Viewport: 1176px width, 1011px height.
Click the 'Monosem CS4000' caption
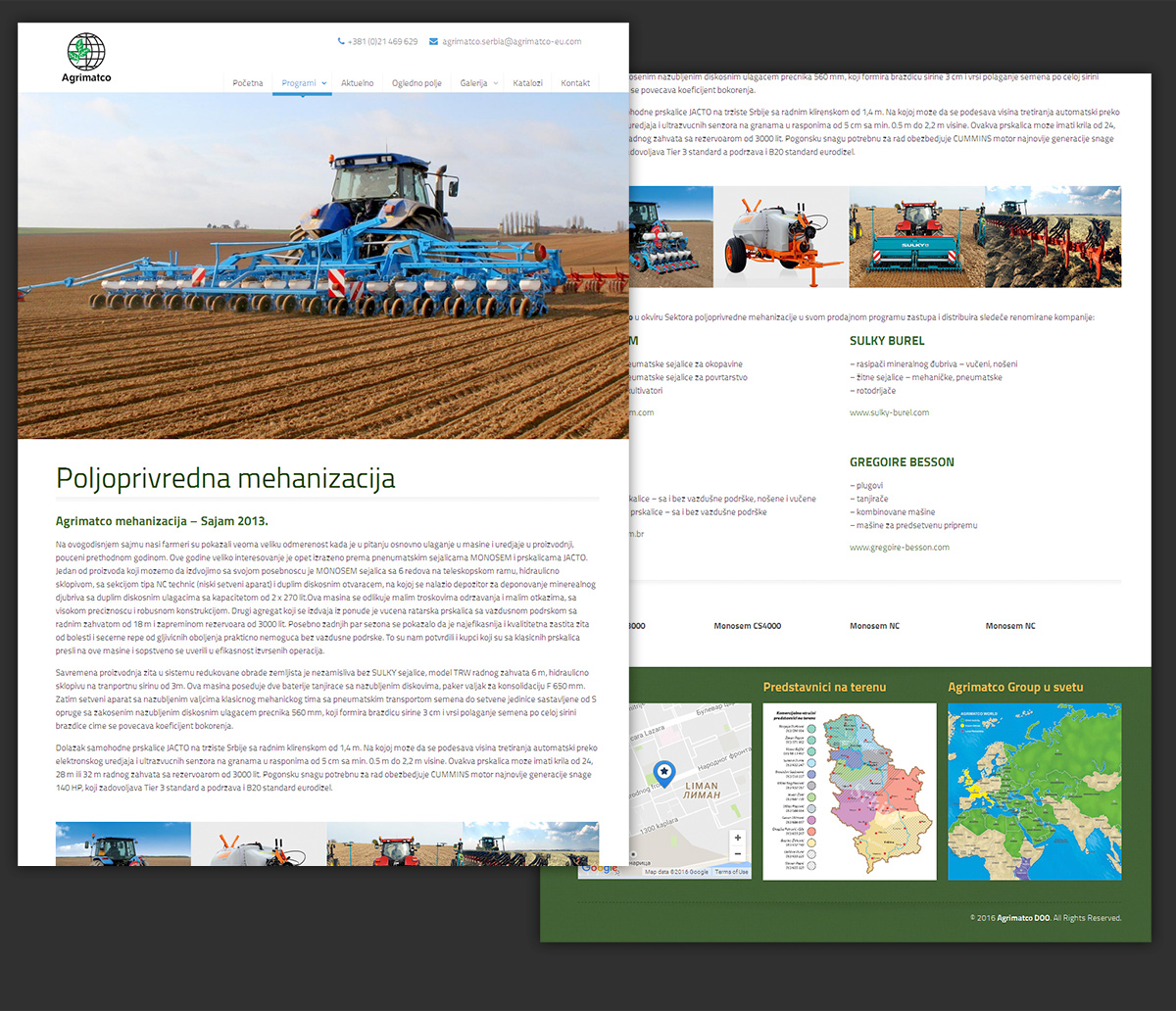pos(748,625)
